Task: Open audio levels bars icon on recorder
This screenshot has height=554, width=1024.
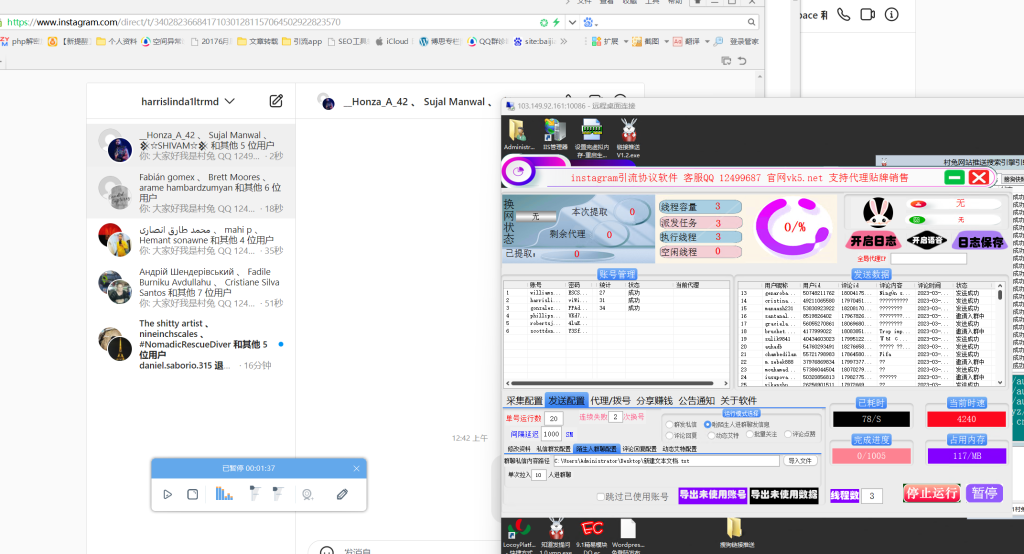Action: (x=224, y=494)
